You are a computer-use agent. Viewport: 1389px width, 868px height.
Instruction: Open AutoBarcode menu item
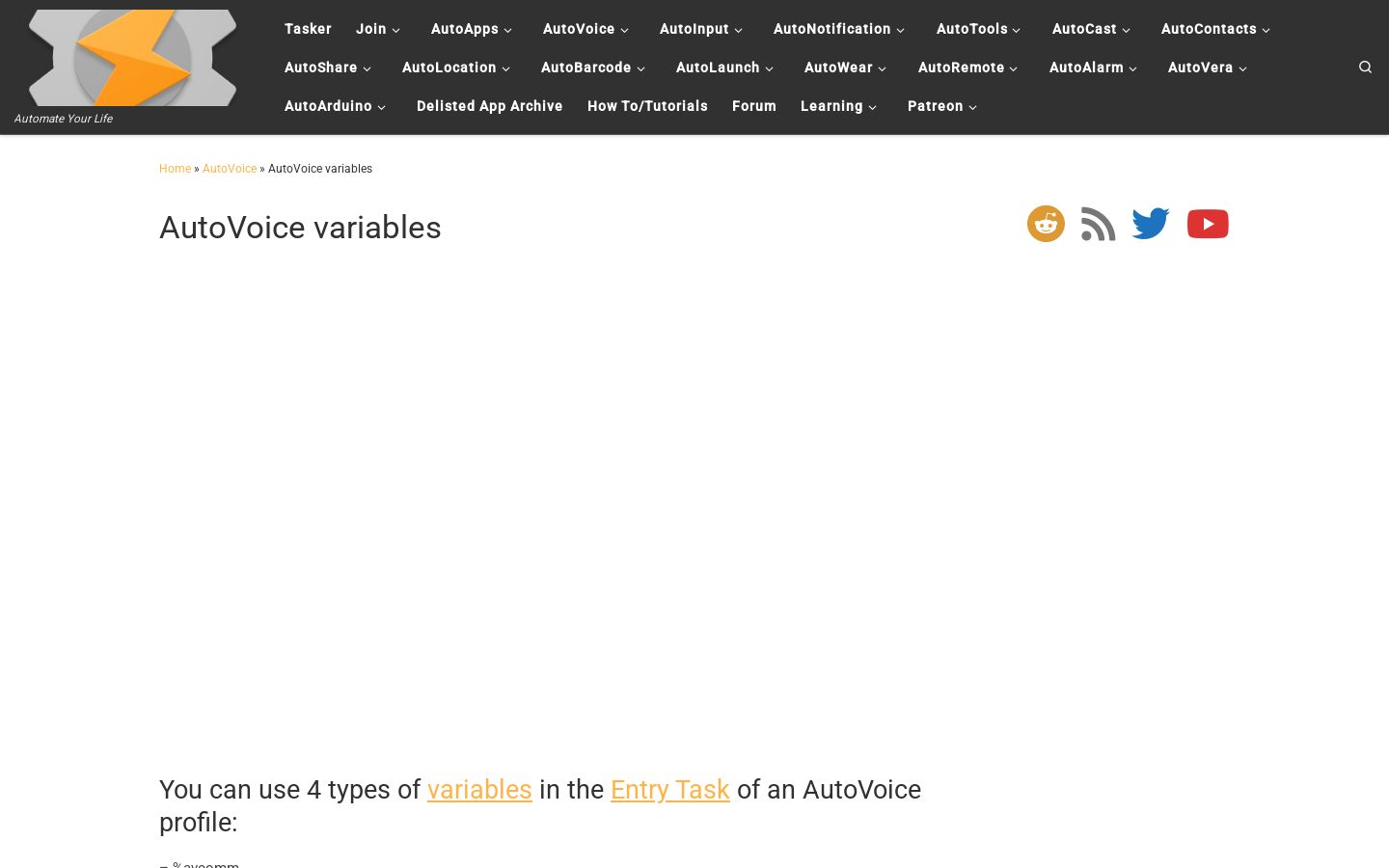586,68
